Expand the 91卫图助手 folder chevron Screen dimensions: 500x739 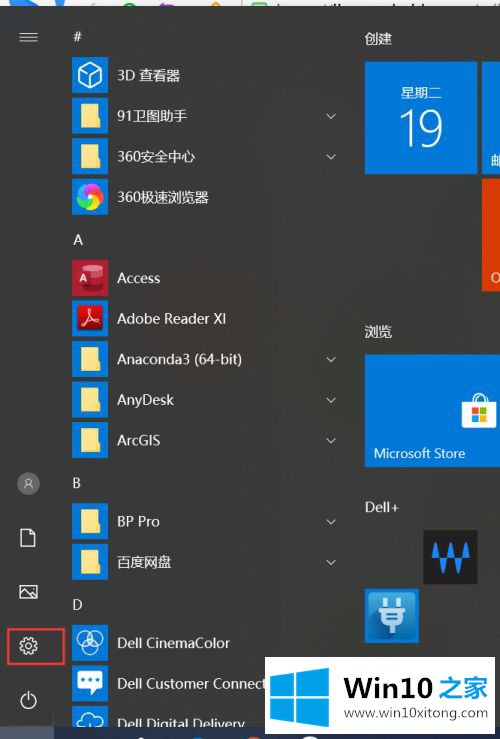(331, 116)
